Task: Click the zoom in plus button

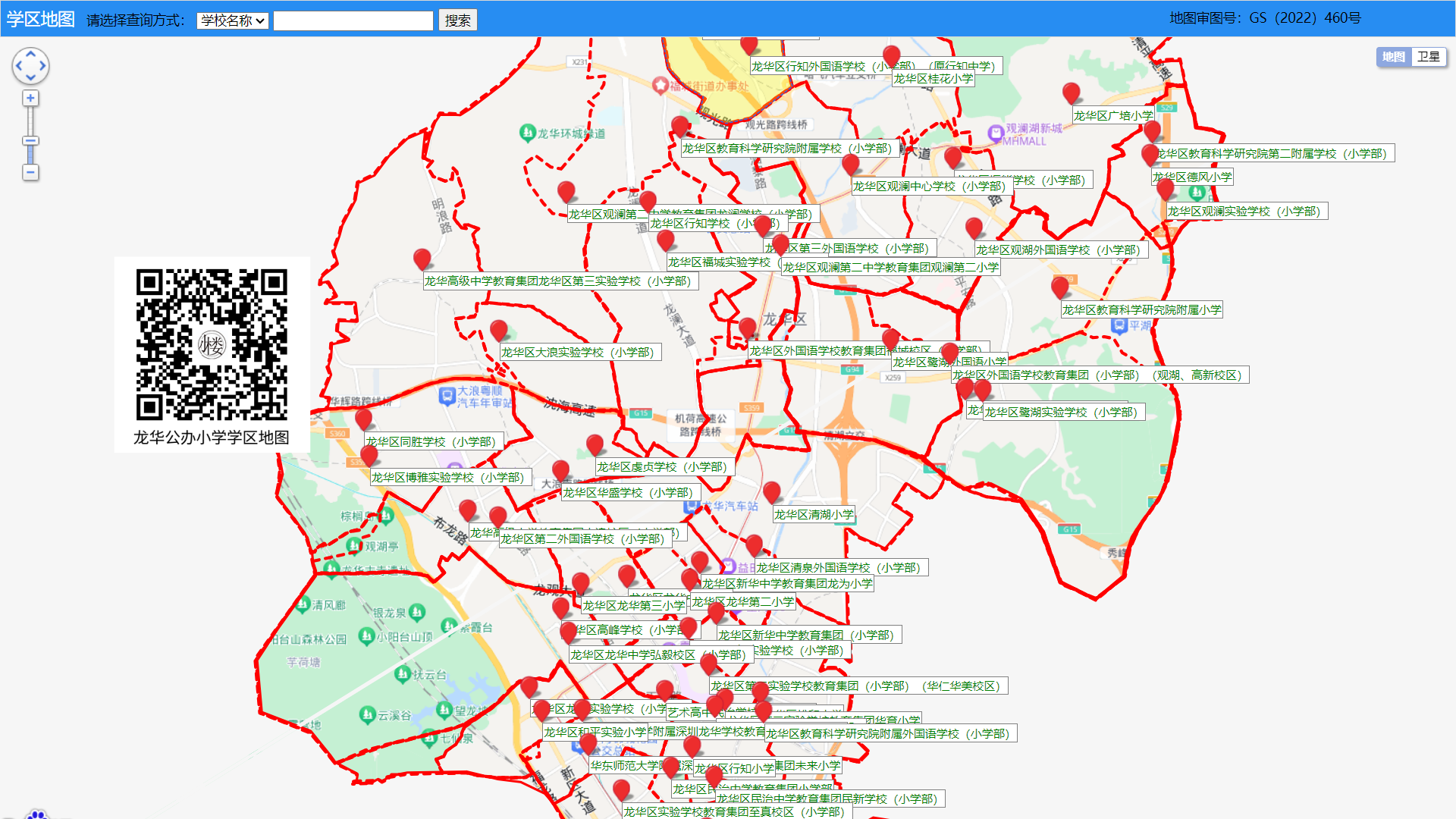Action: pos(30,99)
